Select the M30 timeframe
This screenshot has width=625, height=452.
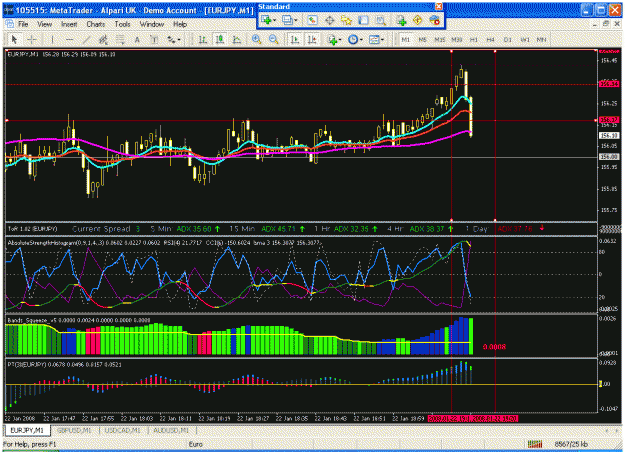pyautogui.click(x=457, y=39)
